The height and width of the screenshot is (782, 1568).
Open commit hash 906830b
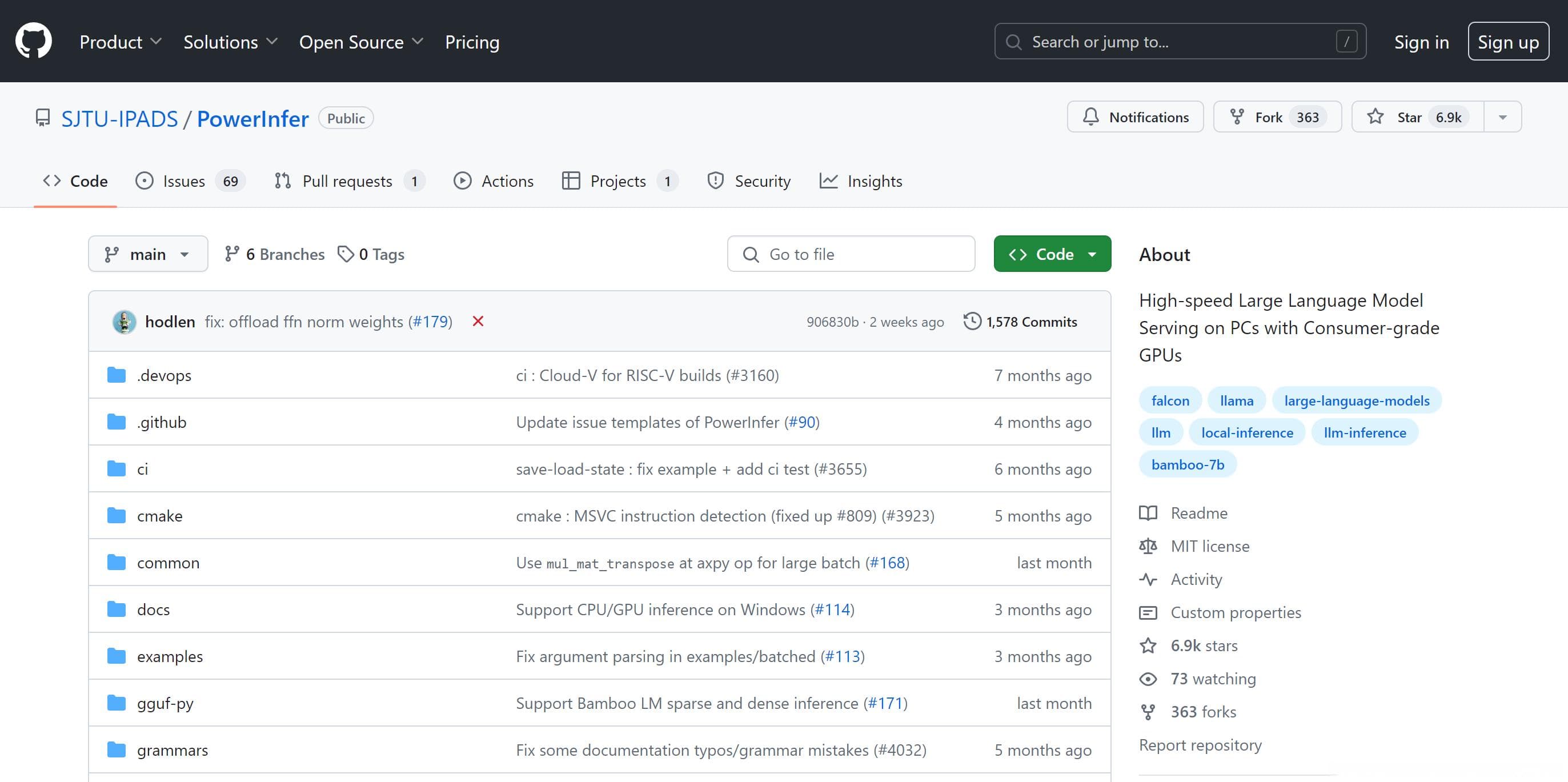tap(832, 322)
